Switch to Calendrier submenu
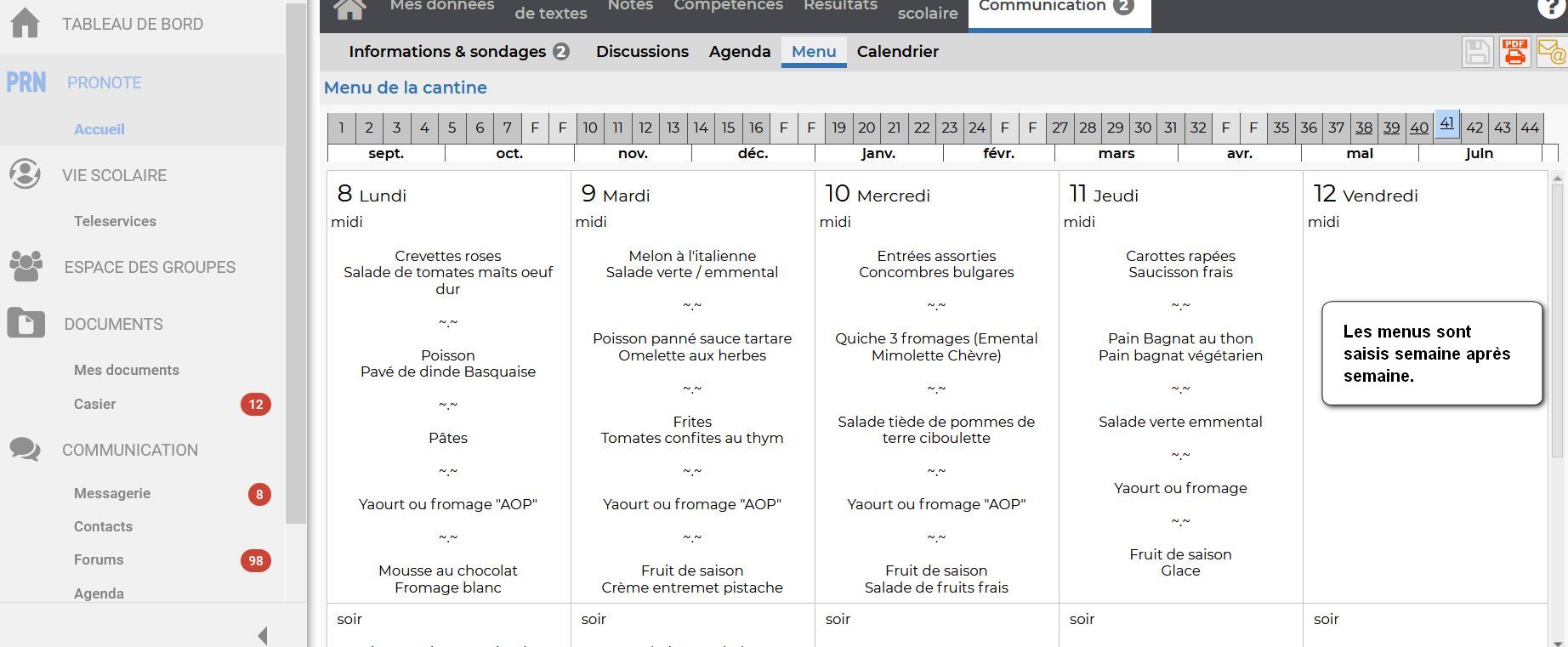The width and height of the screenshot is (1568, 647). pyautogui.click(x=898, y=52)
